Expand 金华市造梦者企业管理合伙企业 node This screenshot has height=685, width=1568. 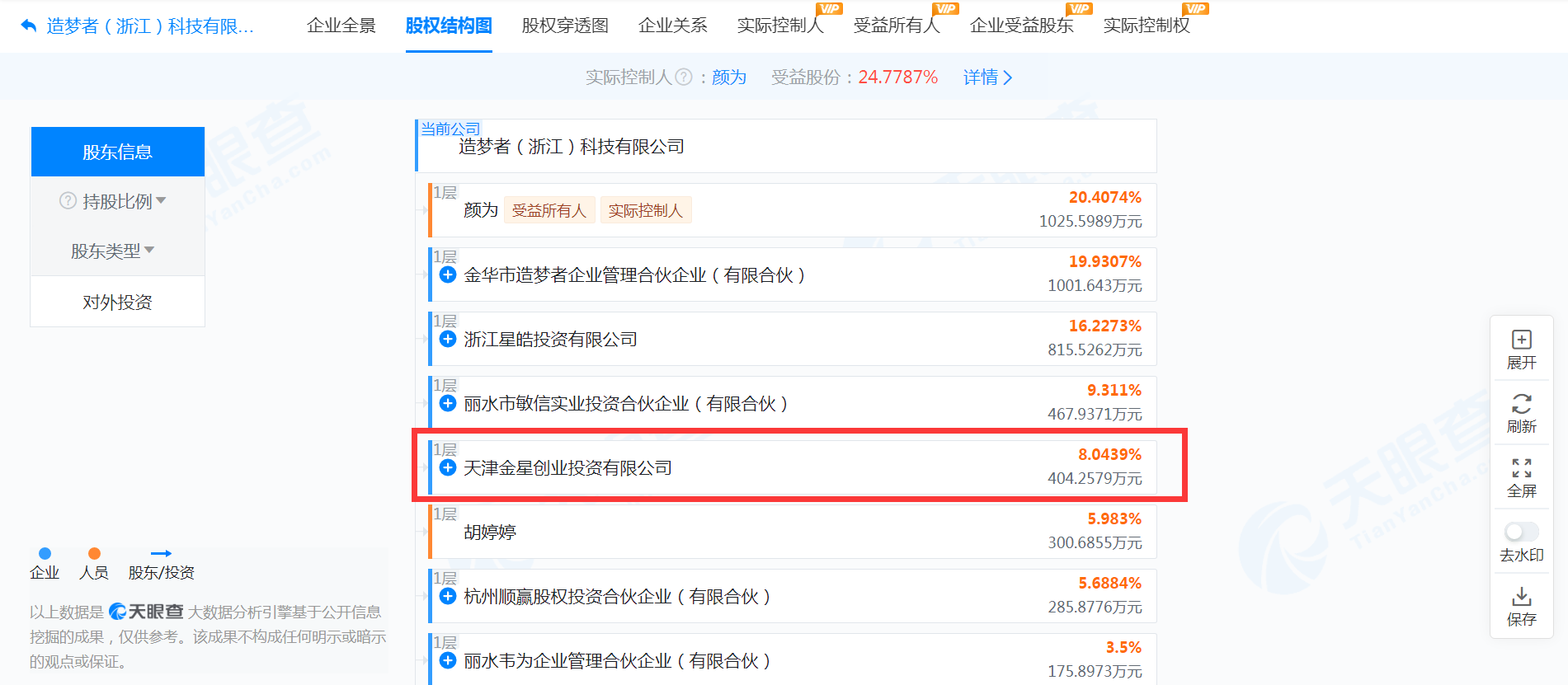click(x=448, y=274)
